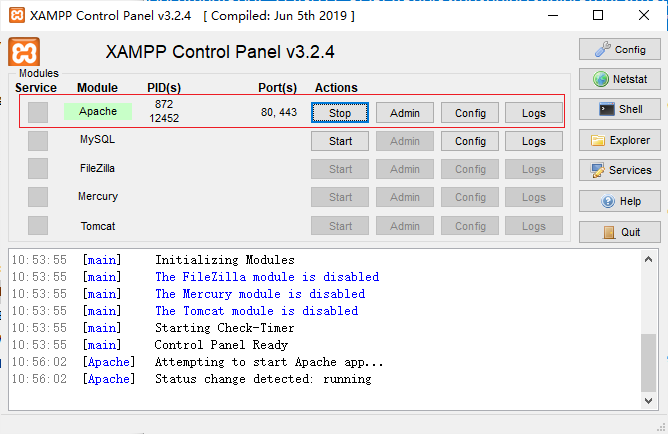Click log line 'The FileZilla module is disabled'
668x434 pixels.
tap(267, 277)
